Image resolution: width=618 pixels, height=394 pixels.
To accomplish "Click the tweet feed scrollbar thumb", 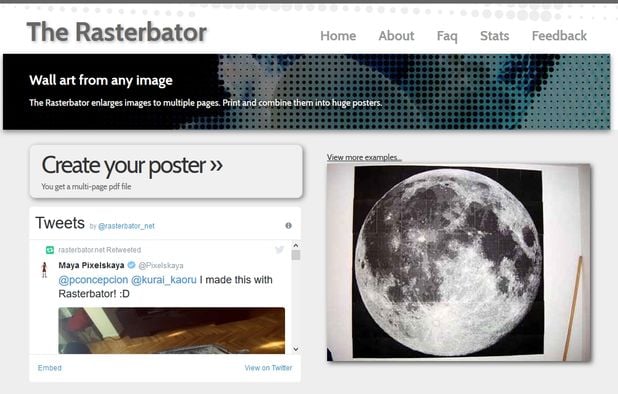I will (296, 255).
